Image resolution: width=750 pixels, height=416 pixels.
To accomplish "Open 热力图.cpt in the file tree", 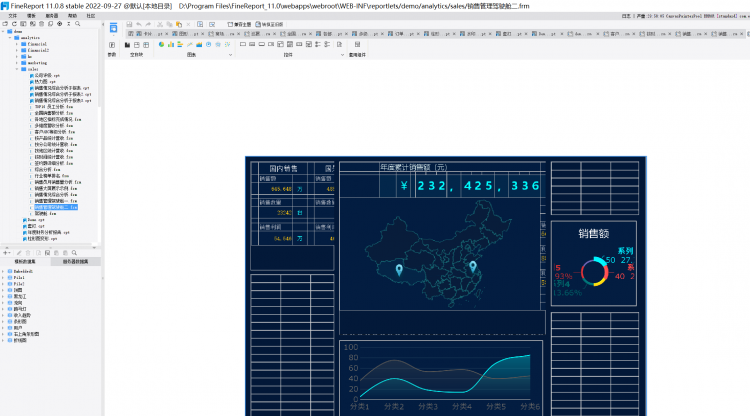I will 45,82.
